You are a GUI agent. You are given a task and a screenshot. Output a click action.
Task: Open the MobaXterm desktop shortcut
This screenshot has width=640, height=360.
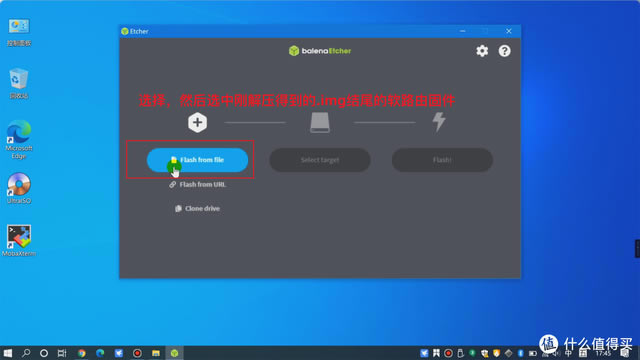tap(19, 240)
